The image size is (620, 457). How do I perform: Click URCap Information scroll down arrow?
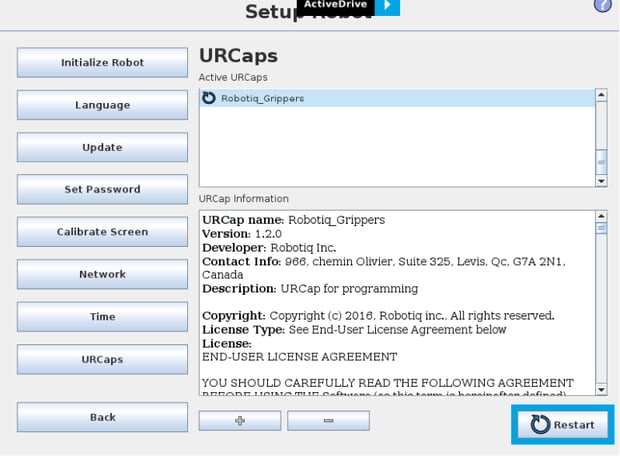(601, 390)
